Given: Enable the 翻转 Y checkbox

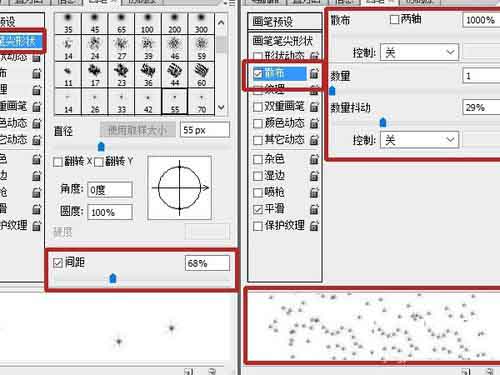Looking at the screenshot, I should coord(99,162).
